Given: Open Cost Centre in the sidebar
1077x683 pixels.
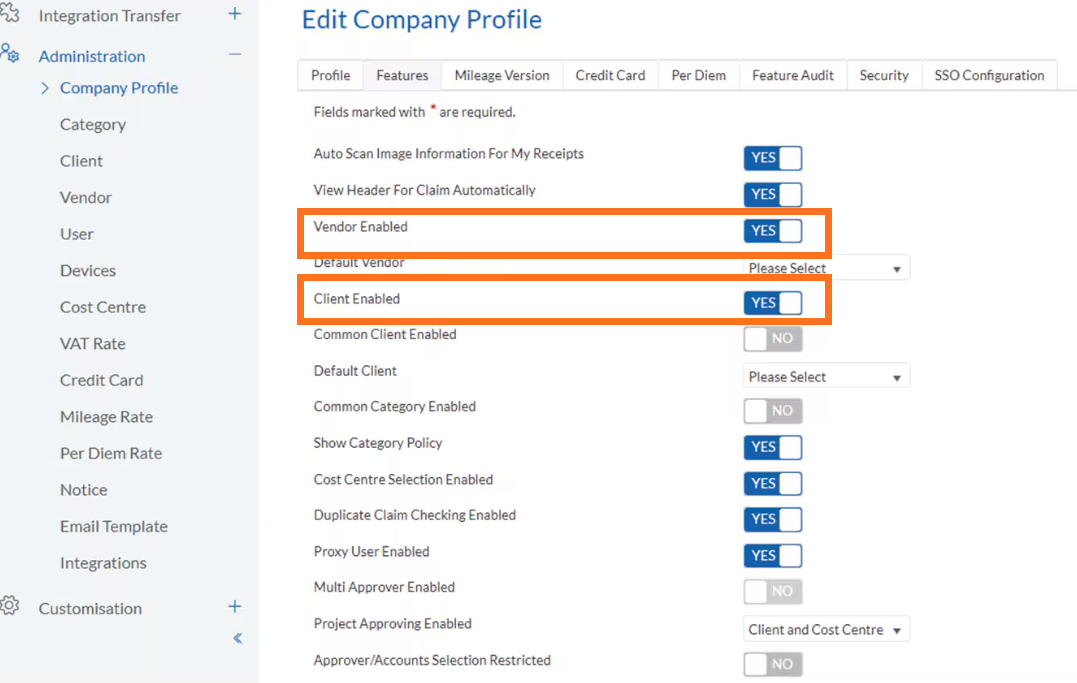Looking at the screenshot, I should click(103, 307).
